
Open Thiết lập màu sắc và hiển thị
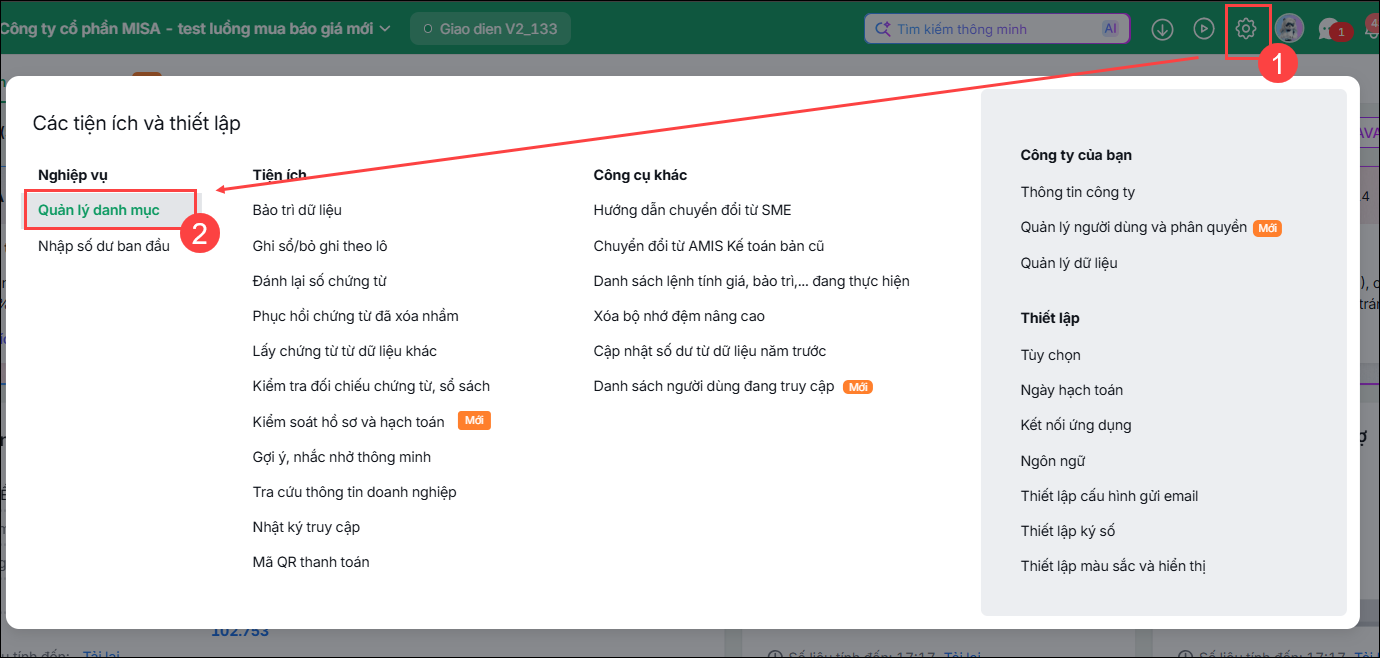coord(1113,566)
